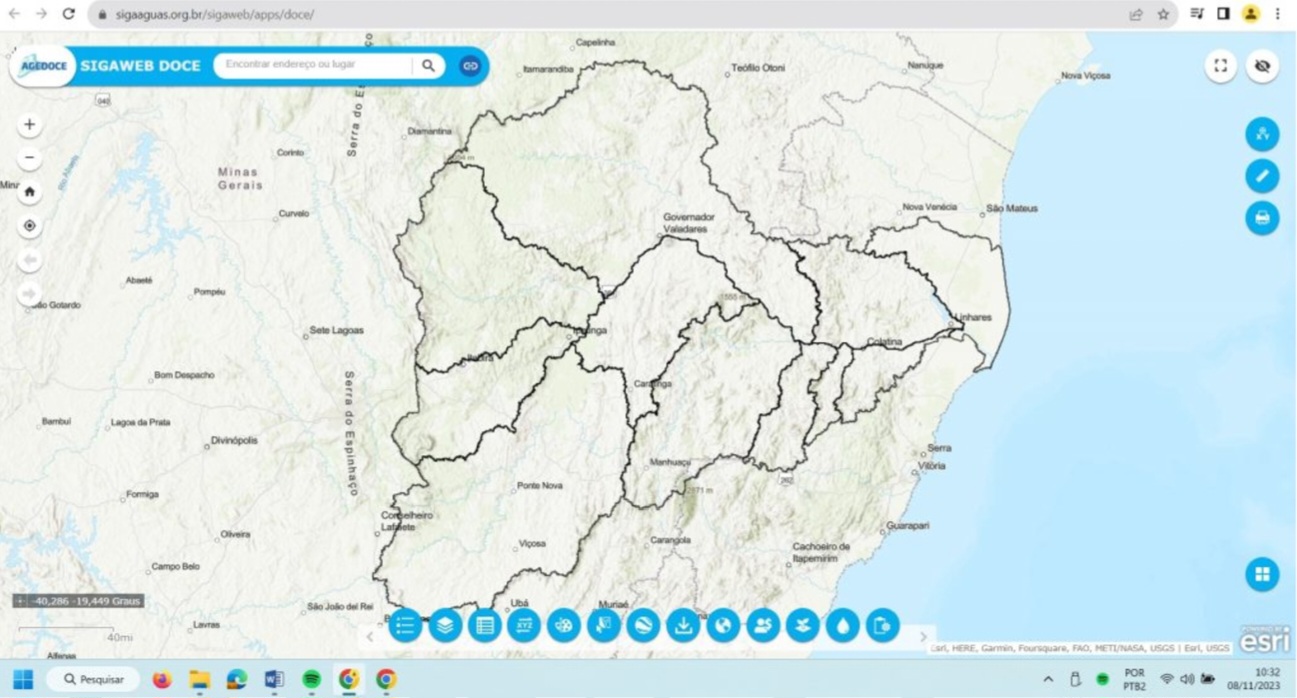Viewport: 1297px width, 698px height.
Task: Open the basemap gallery grid button
Action: (1262, 574)
